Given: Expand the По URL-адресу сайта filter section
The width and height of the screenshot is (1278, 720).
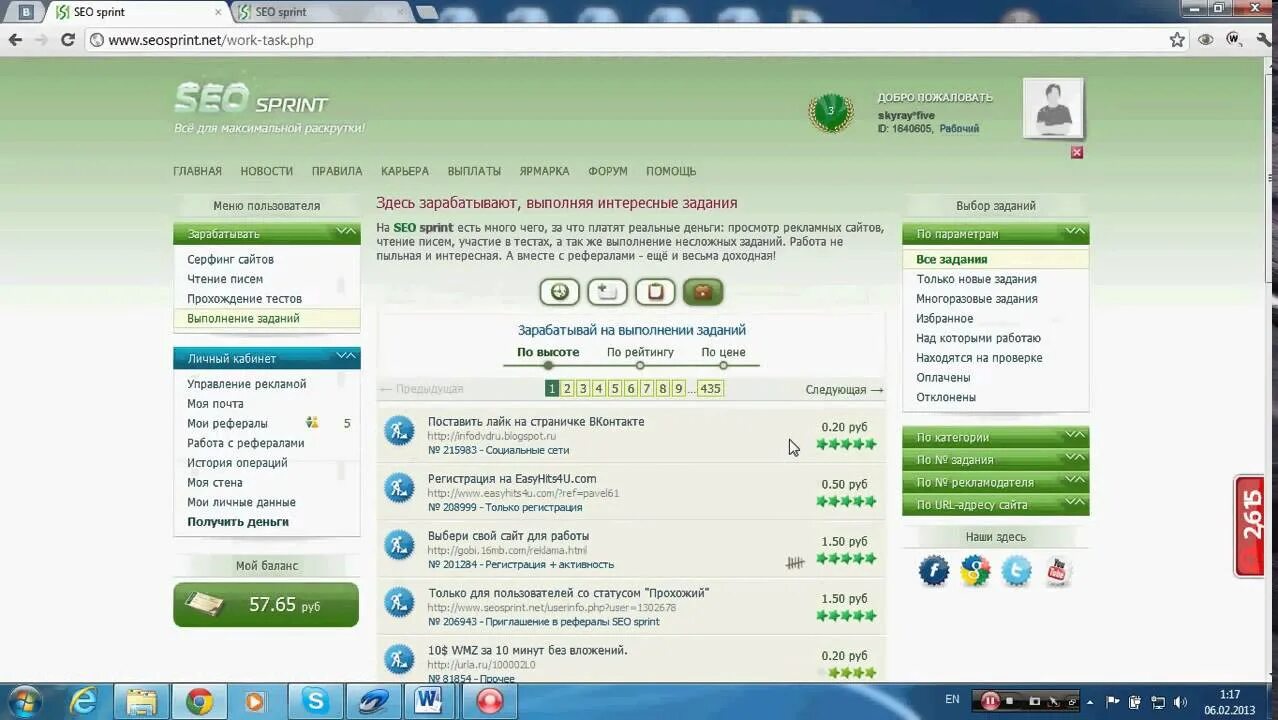Looking at the screenshot, I should pyautogui.click(x=996, y=505).
